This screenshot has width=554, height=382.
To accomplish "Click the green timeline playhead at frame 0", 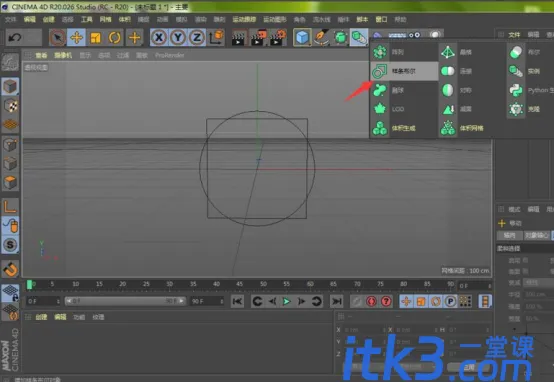I will point(30,284).
